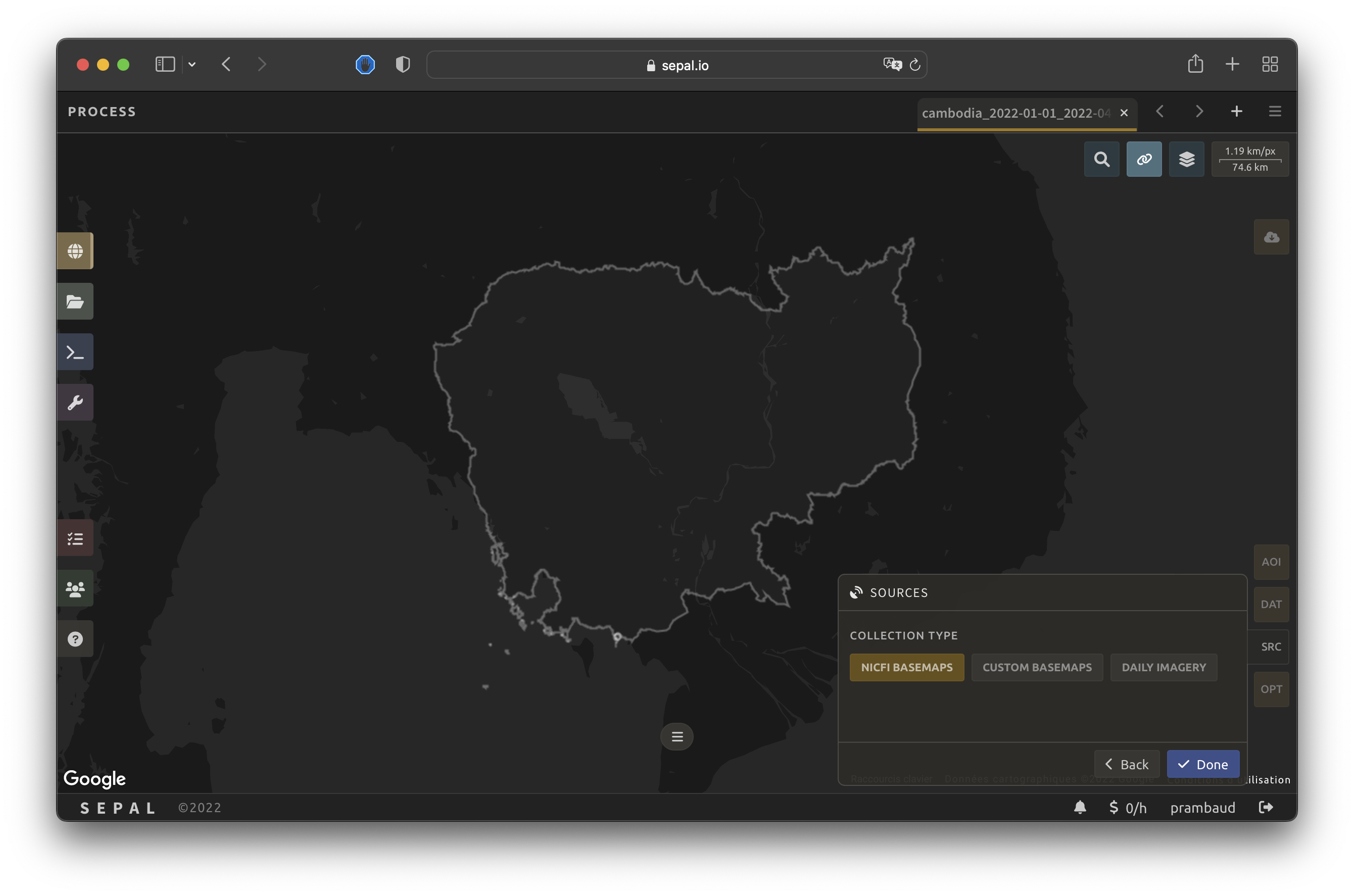Open the tabs hamburger menu at top right
This screenshot has width=1354, height=896.
click(x=1275, y=112)
